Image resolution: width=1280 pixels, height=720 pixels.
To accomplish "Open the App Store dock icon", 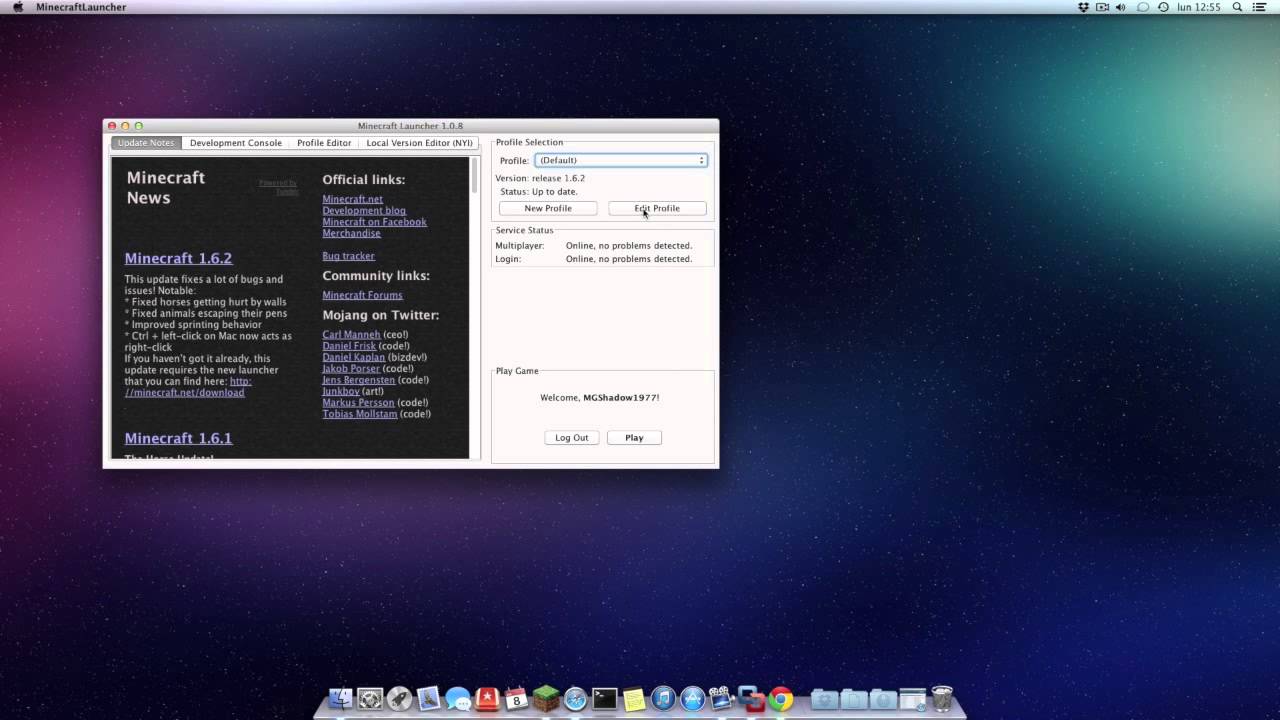I will (x=692, y=698).
